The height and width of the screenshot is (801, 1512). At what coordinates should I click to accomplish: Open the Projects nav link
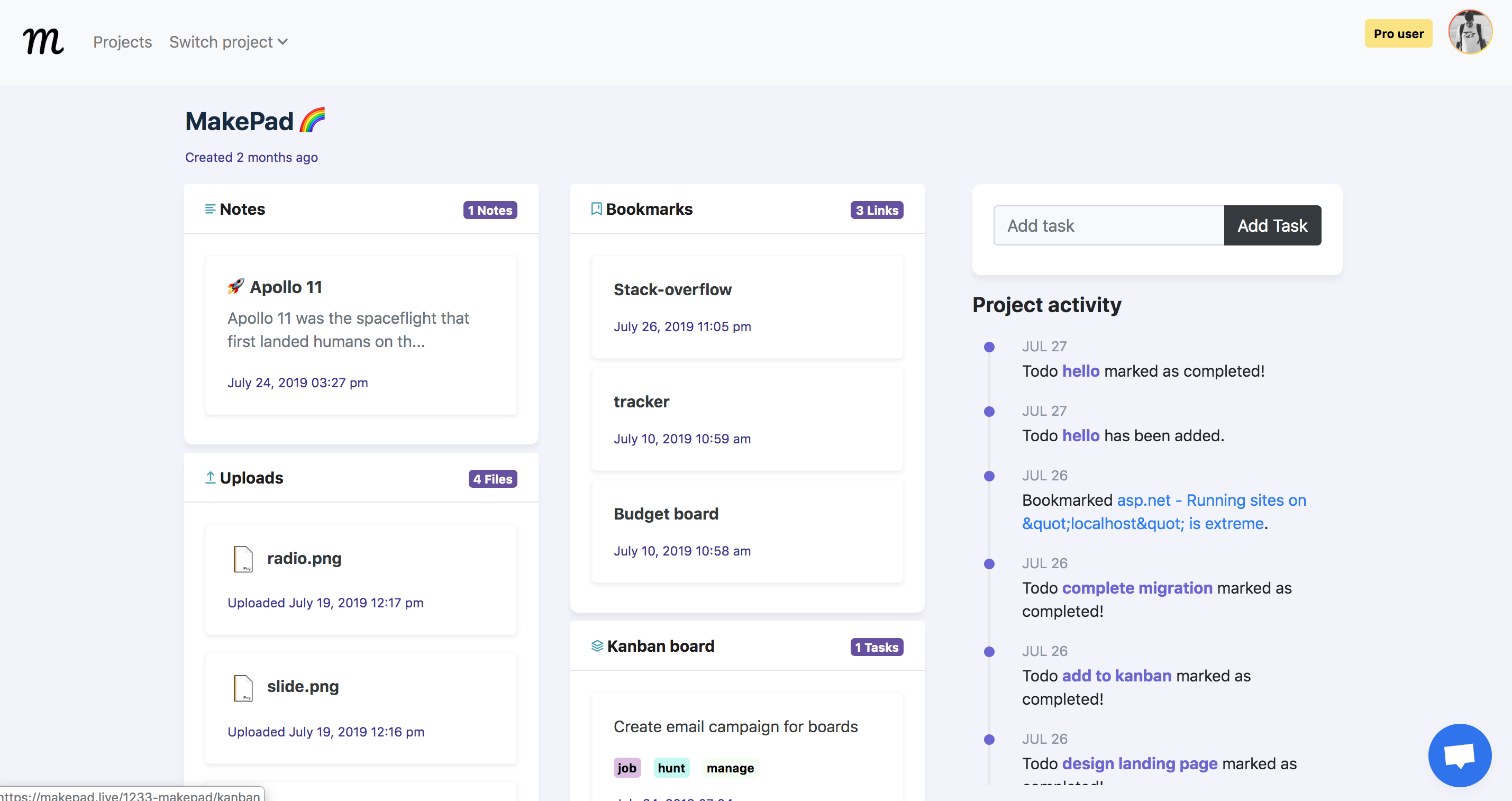click(x=122, y=42)
